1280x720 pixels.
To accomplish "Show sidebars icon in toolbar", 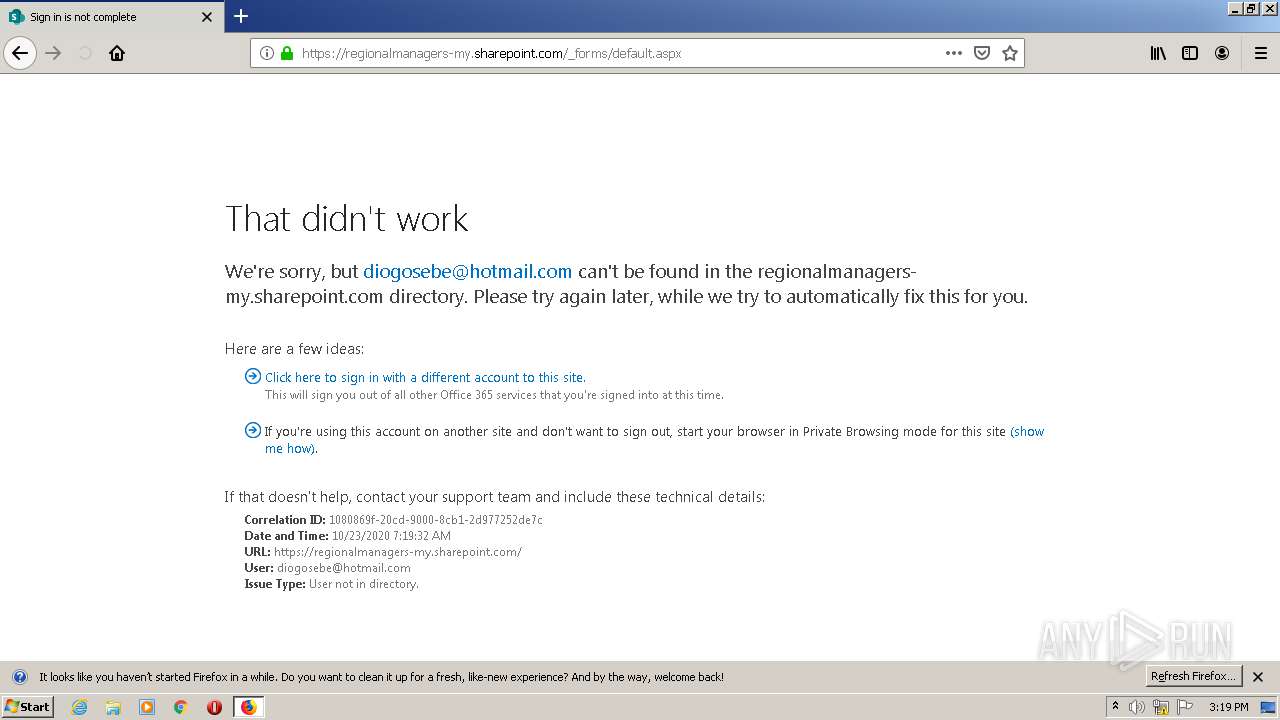I will click(x=1190, y=53).
